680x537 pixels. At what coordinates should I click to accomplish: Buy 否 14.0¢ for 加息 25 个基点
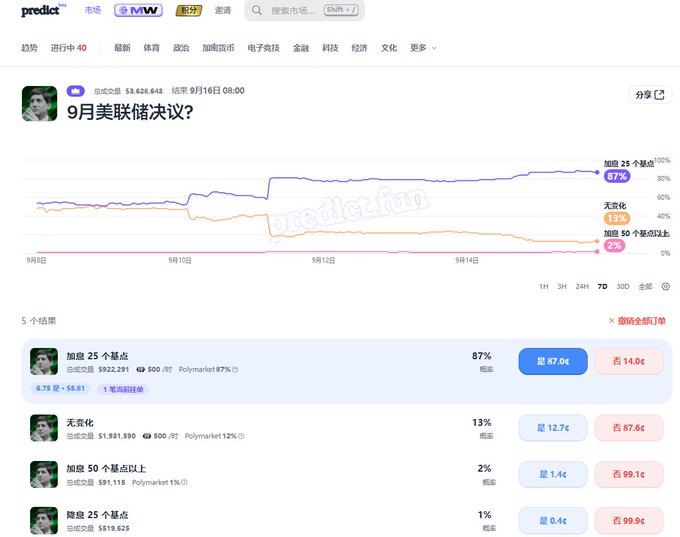629,361
